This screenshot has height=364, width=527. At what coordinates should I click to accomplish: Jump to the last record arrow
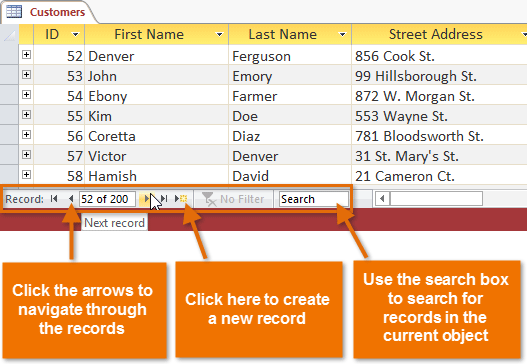[x=164, y=199]
